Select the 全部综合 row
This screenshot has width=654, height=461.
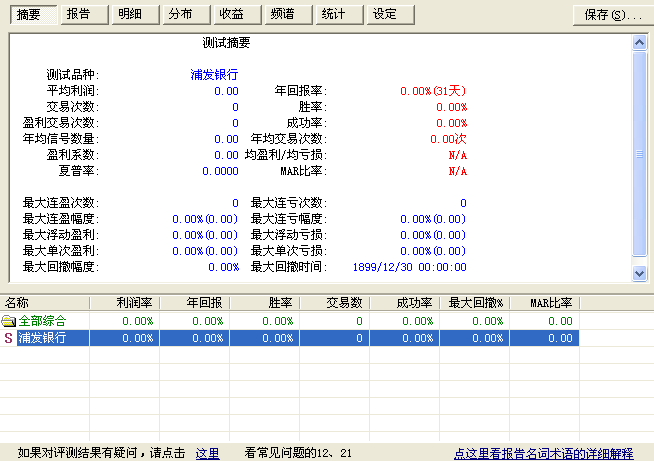click(x=45, y=321)
